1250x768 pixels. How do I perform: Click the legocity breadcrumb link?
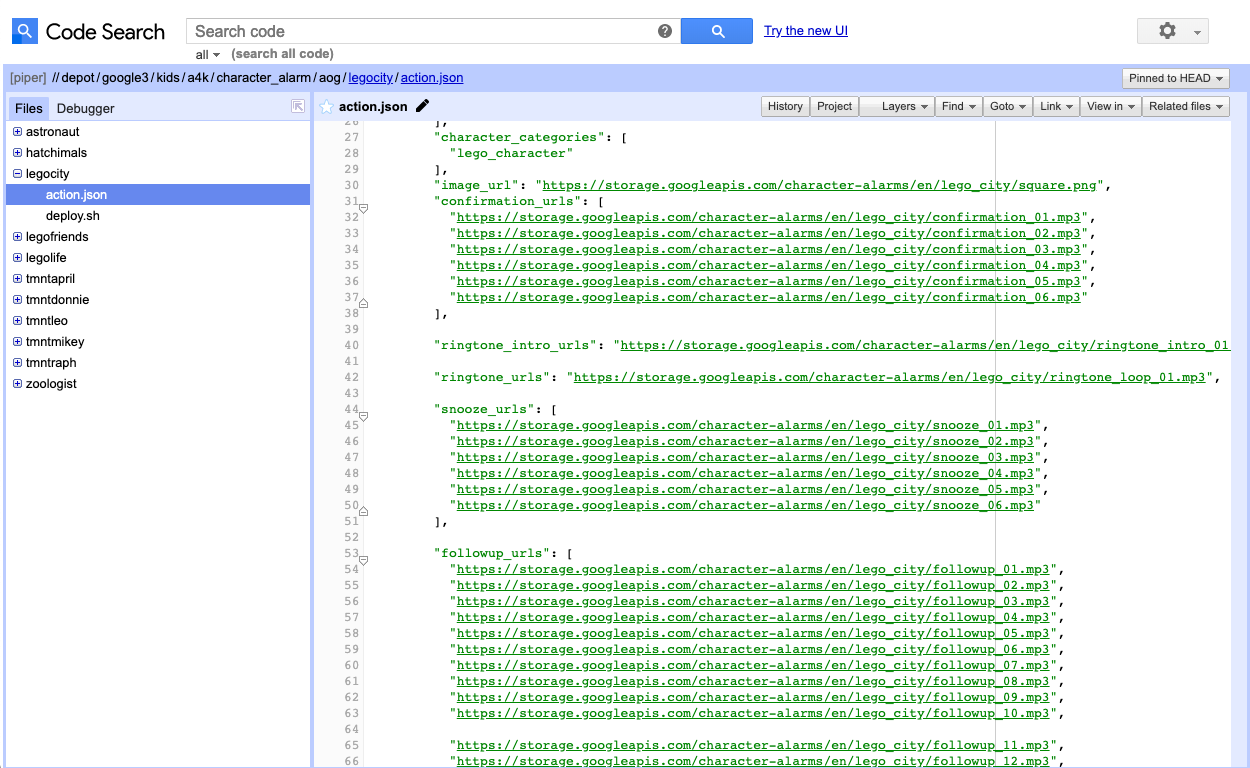371,78
